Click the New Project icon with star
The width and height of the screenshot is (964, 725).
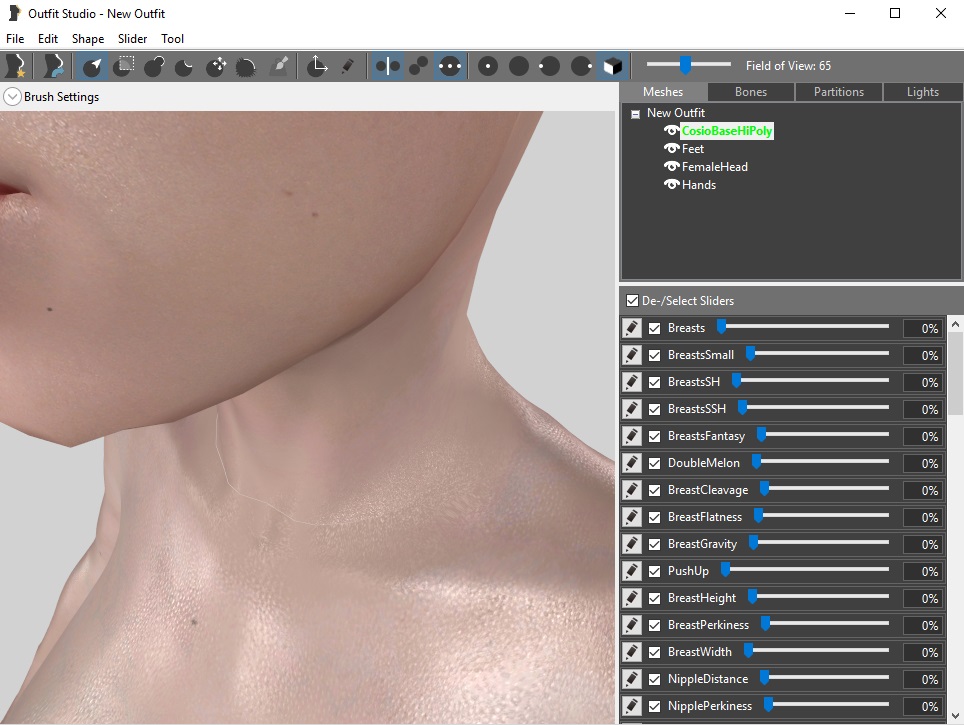[x=16, y=66]
